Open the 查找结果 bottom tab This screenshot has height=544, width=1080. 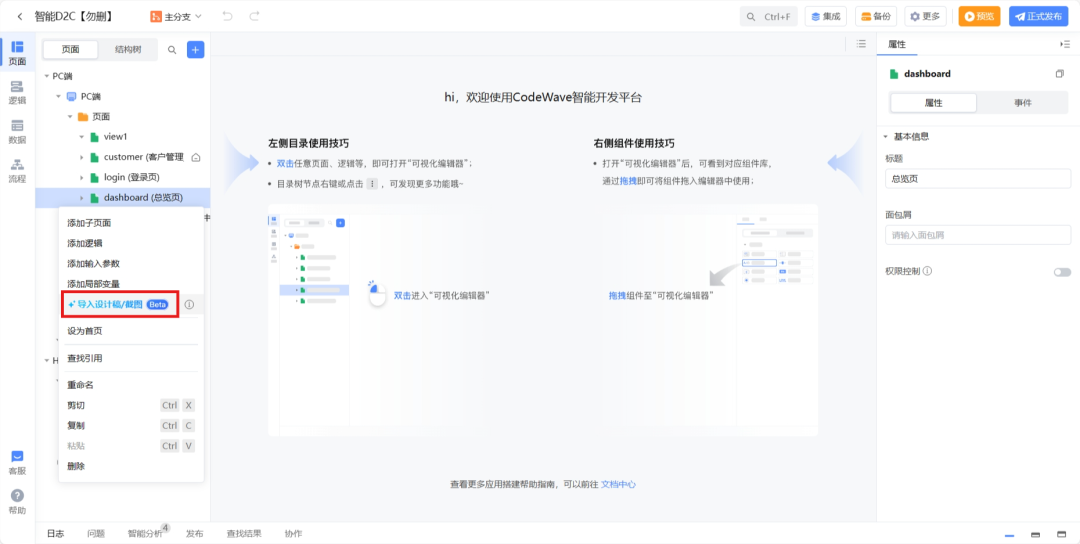point(244,534)
